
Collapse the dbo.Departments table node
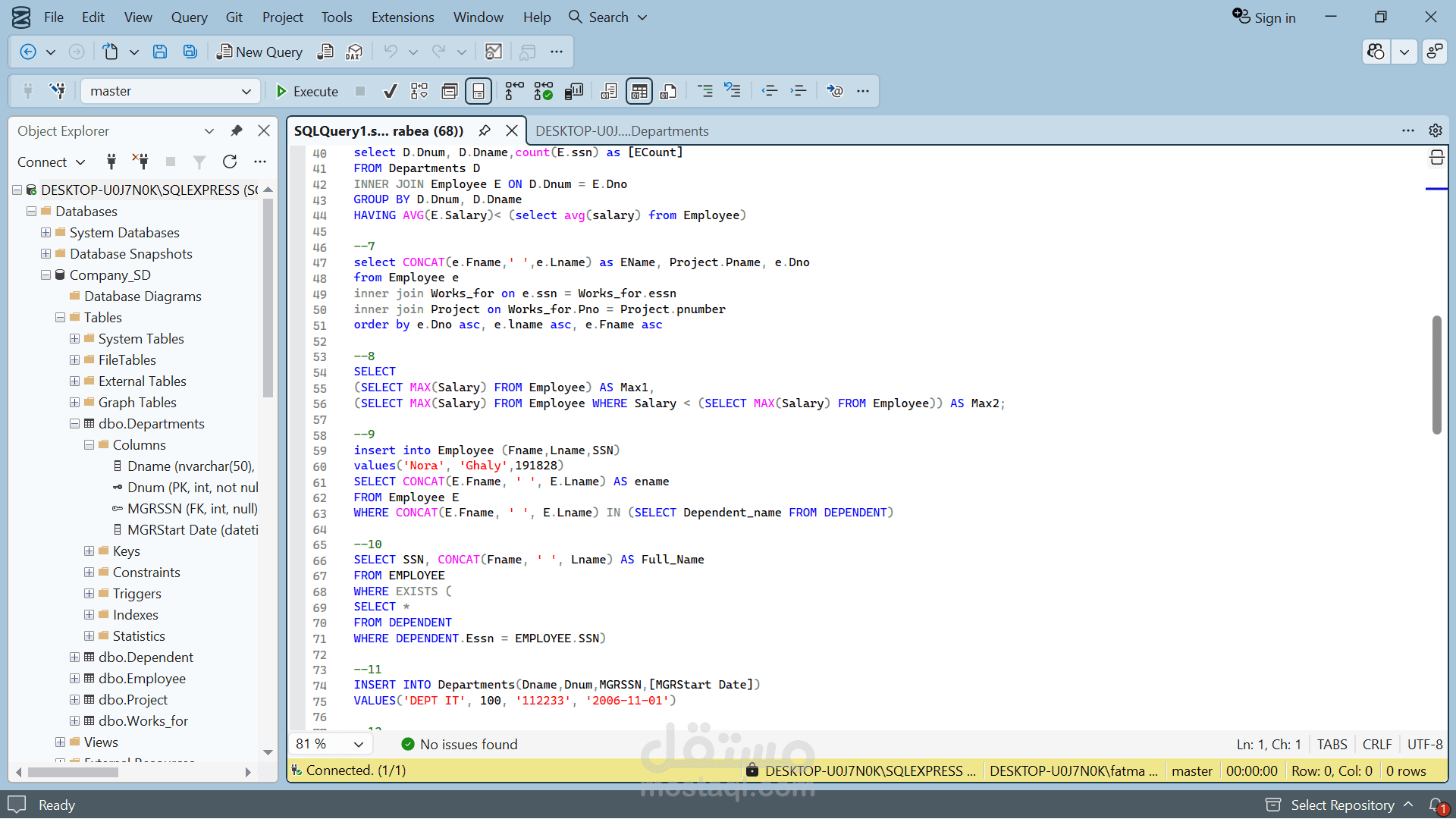(x=74, y=423)
